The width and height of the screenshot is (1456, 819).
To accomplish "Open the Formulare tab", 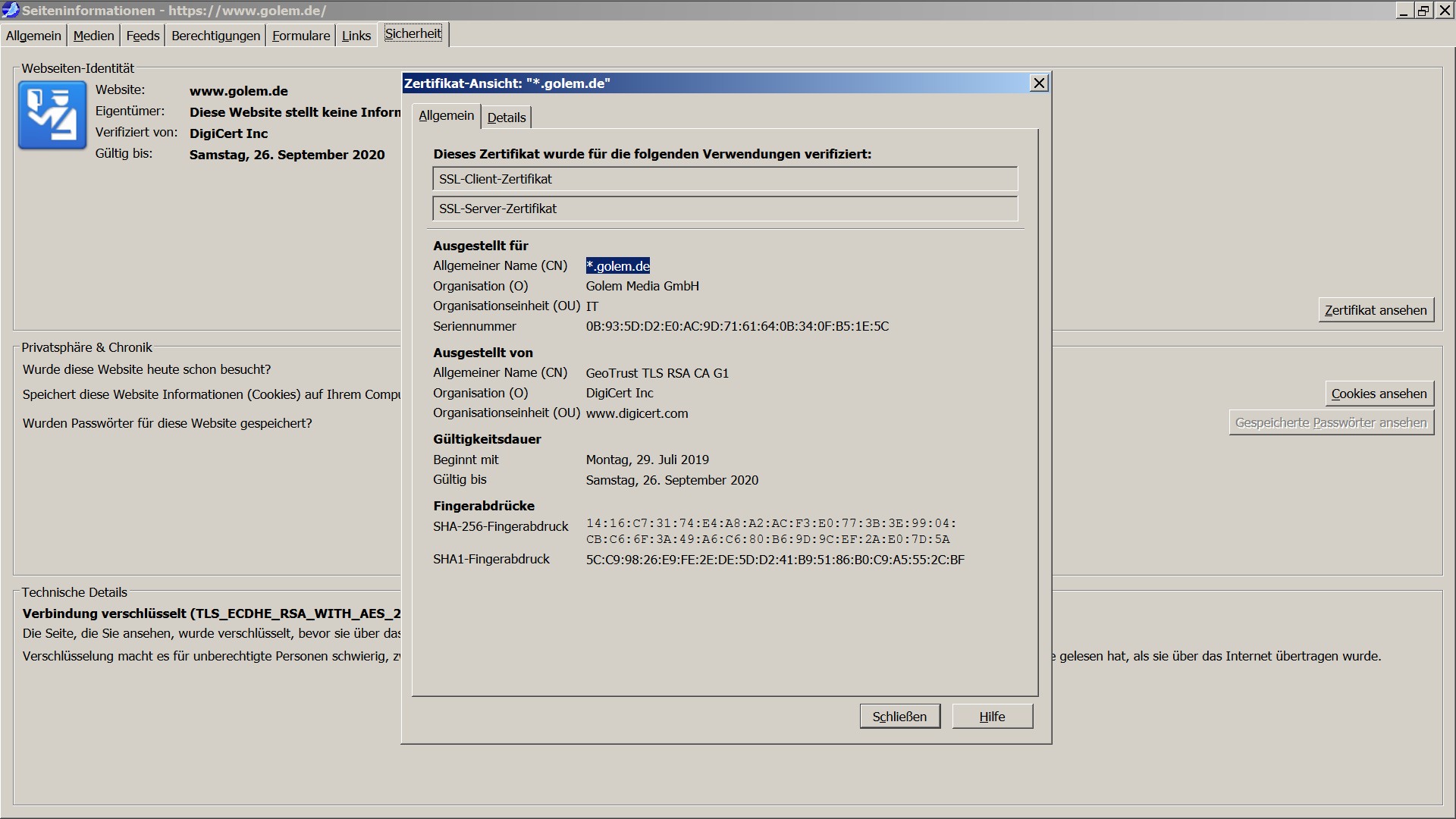I will [300, 36].
